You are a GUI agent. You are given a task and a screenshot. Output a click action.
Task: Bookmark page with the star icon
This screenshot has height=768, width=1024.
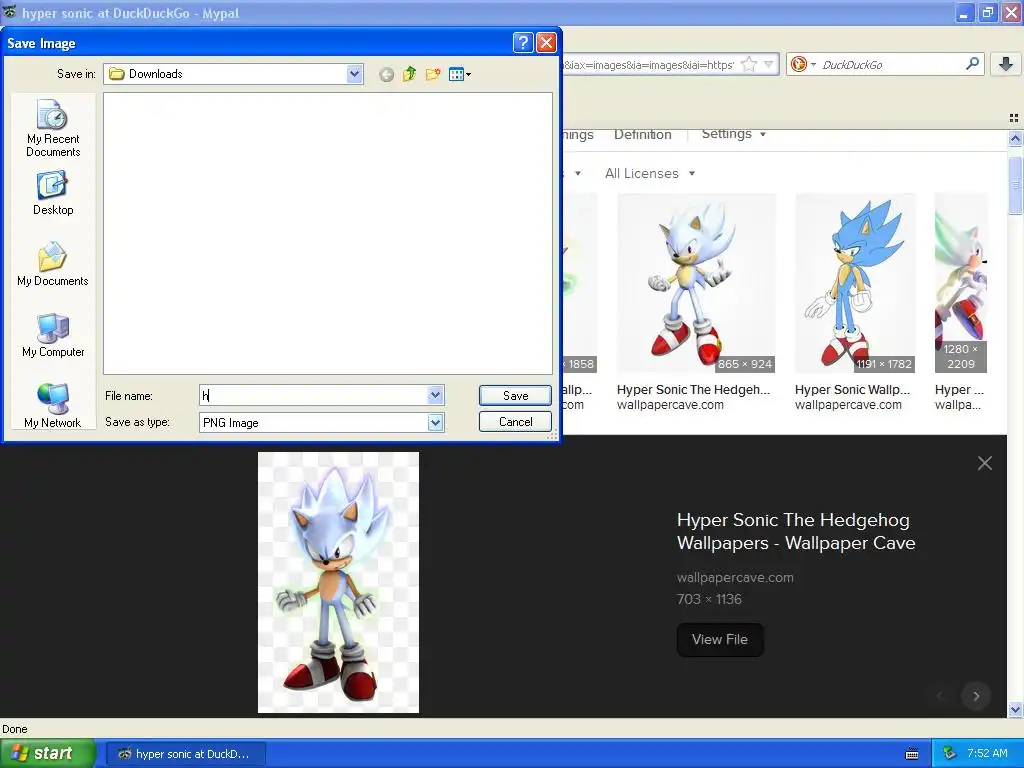(x=749, y=64)
